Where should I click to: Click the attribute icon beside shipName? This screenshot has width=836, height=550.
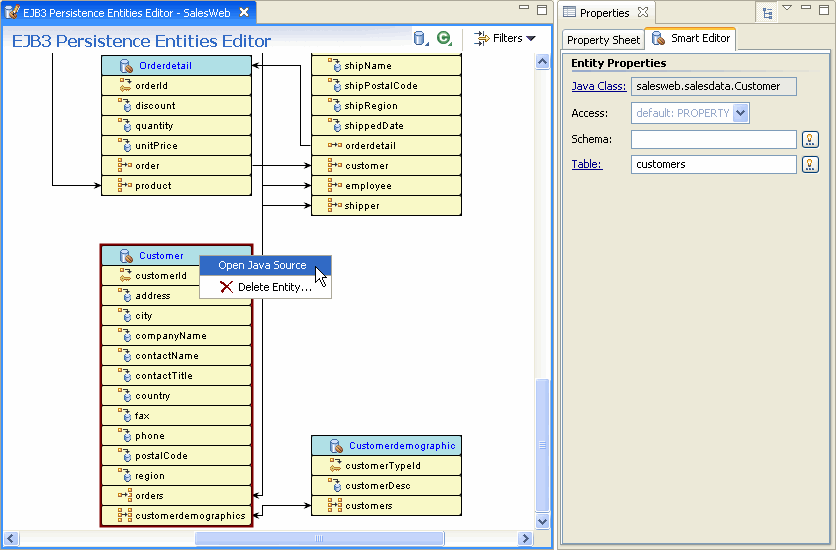[x=335, y=65]
